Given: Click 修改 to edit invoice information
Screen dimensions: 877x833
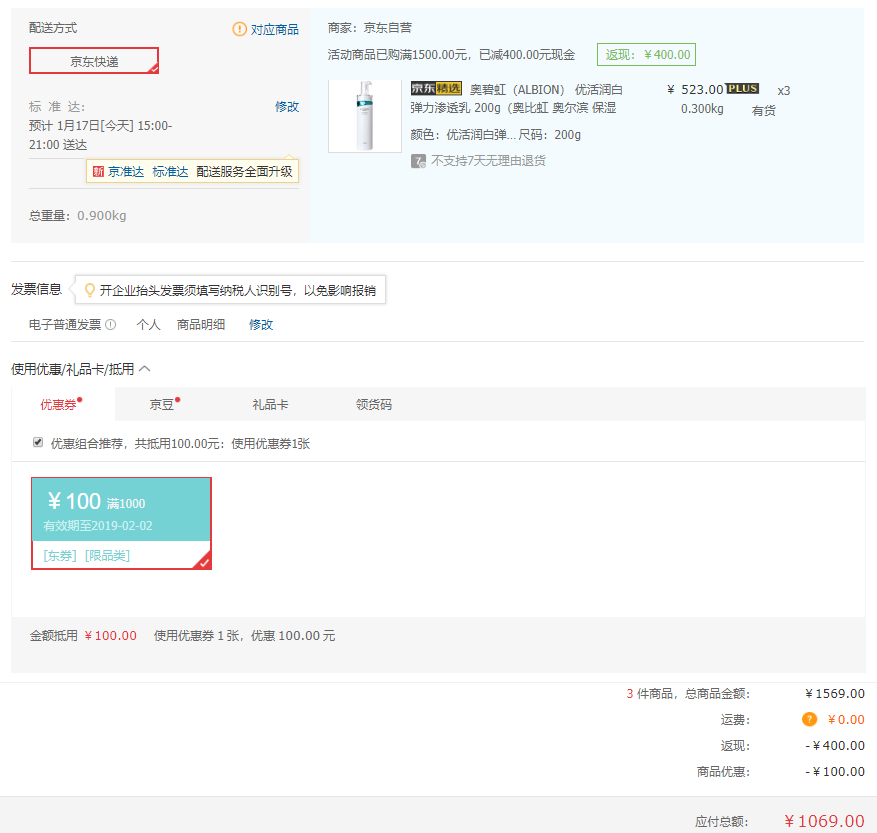Looking at the screenshot, I should (x=261, y=325).
